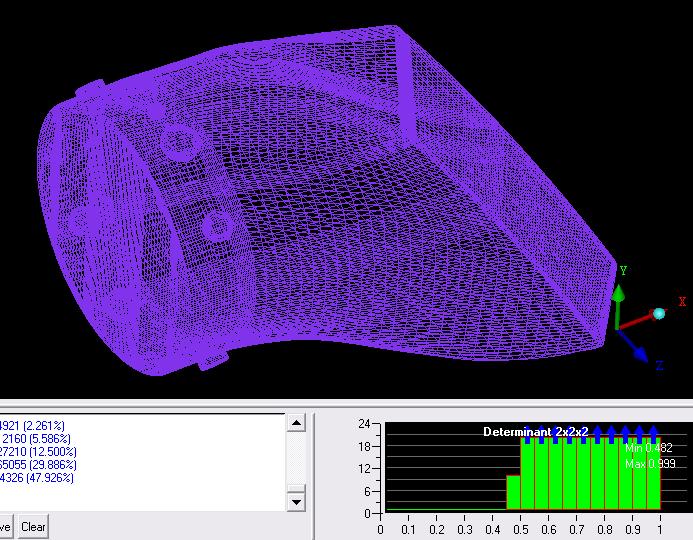This screenshot has width=693, height=540.
Task: Click the log line showing 5.586%
Action: (x=30, y=439)
